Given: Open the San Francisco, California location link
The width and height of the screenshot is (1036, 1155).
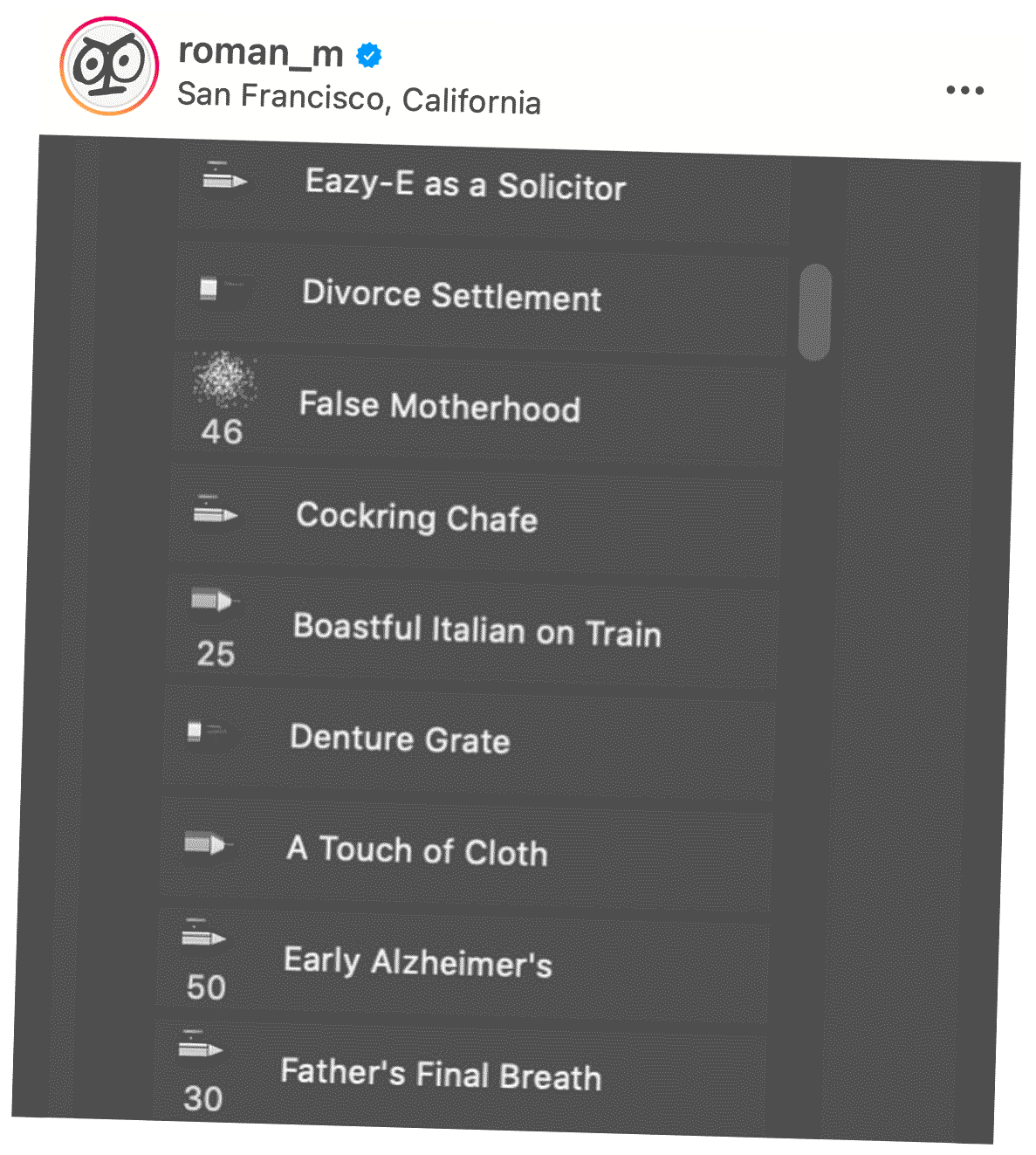Looking at the screenshot, I should coord(359,97).
